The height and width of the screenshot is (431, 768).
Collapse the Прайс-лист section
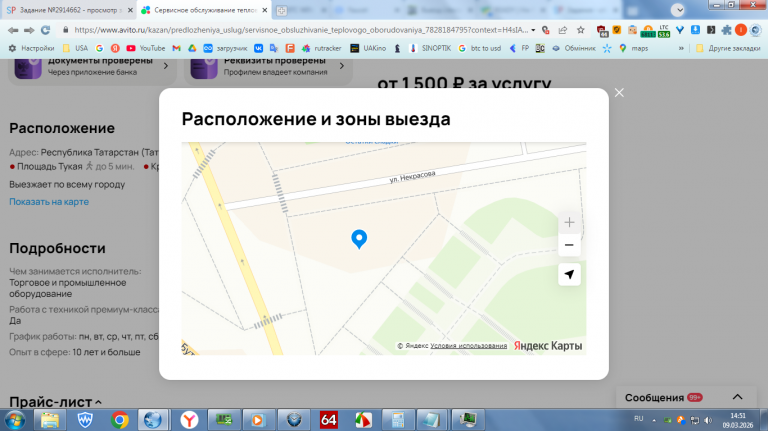(98, 402)
